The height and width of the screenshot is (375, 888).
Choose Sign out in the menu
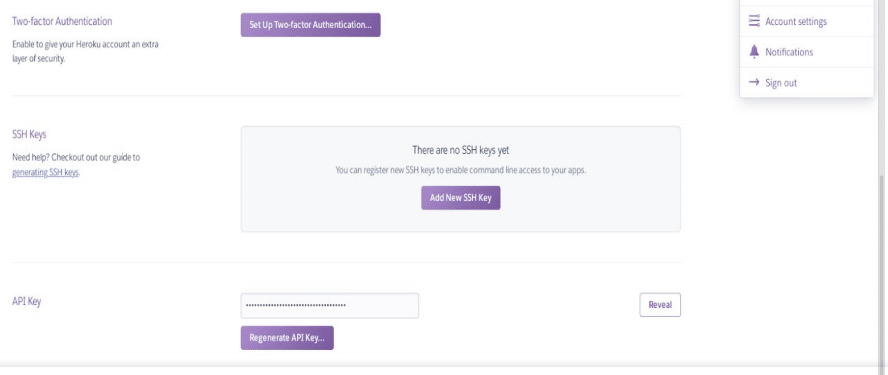tap(806, 83)
